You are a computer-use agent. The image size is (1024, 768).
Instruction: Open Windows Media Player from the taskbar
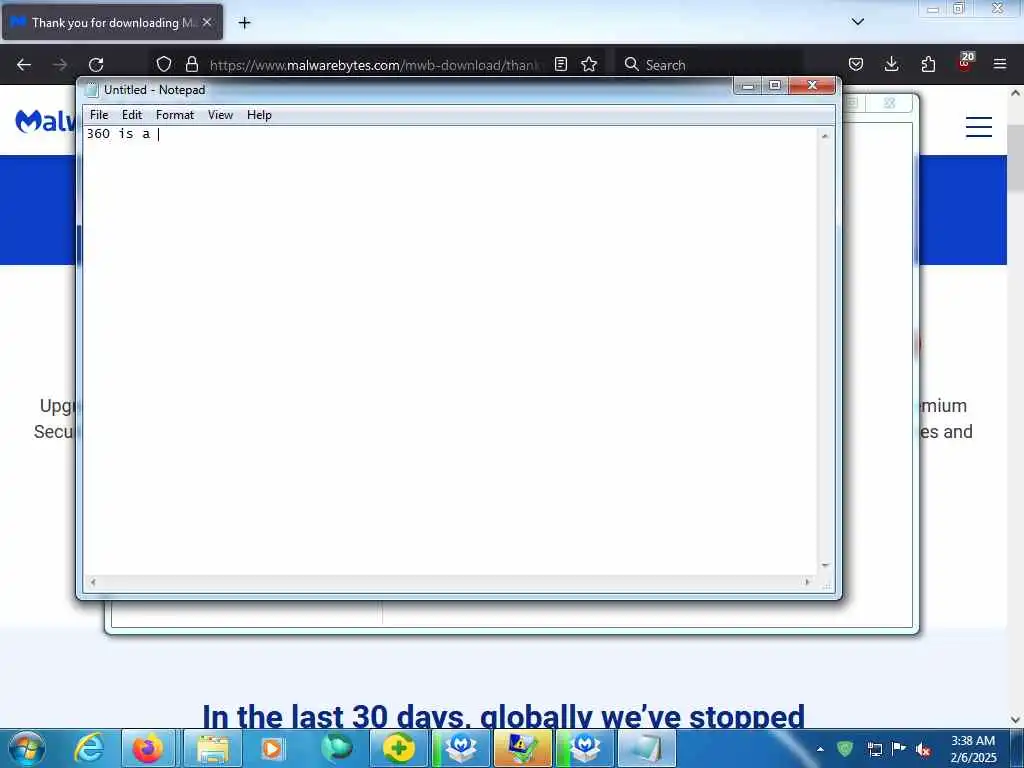[x=272, y=748]
